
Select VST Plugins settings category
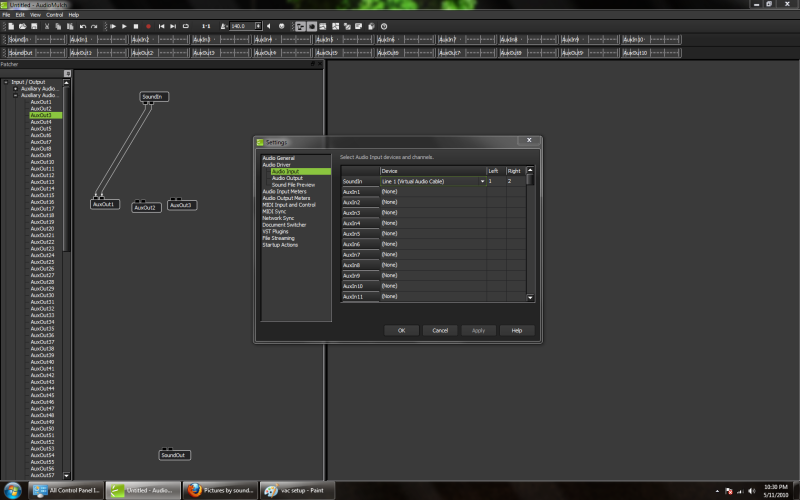pos(277,231)
